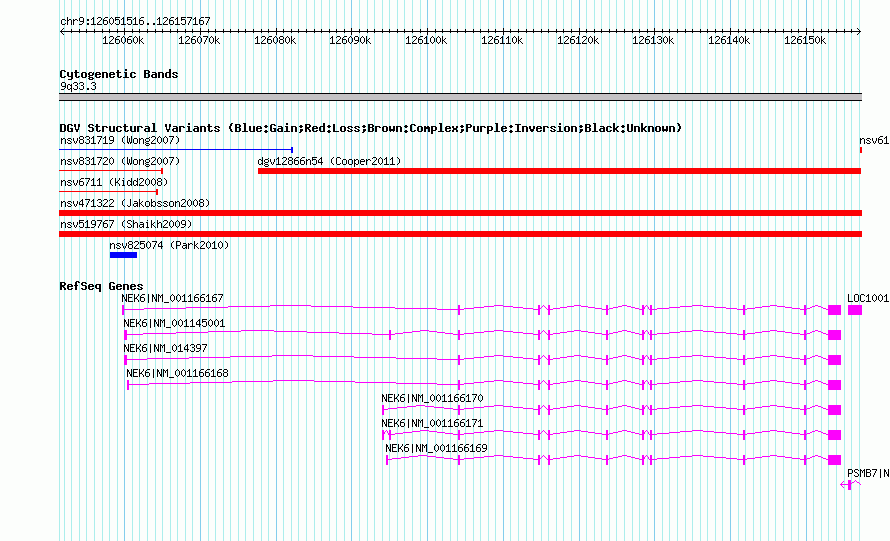Image resolution: width=890 pixels, height=541 pixels.
Task: Select the RefSeq Genes track title
Action: [x=101, y=286]
